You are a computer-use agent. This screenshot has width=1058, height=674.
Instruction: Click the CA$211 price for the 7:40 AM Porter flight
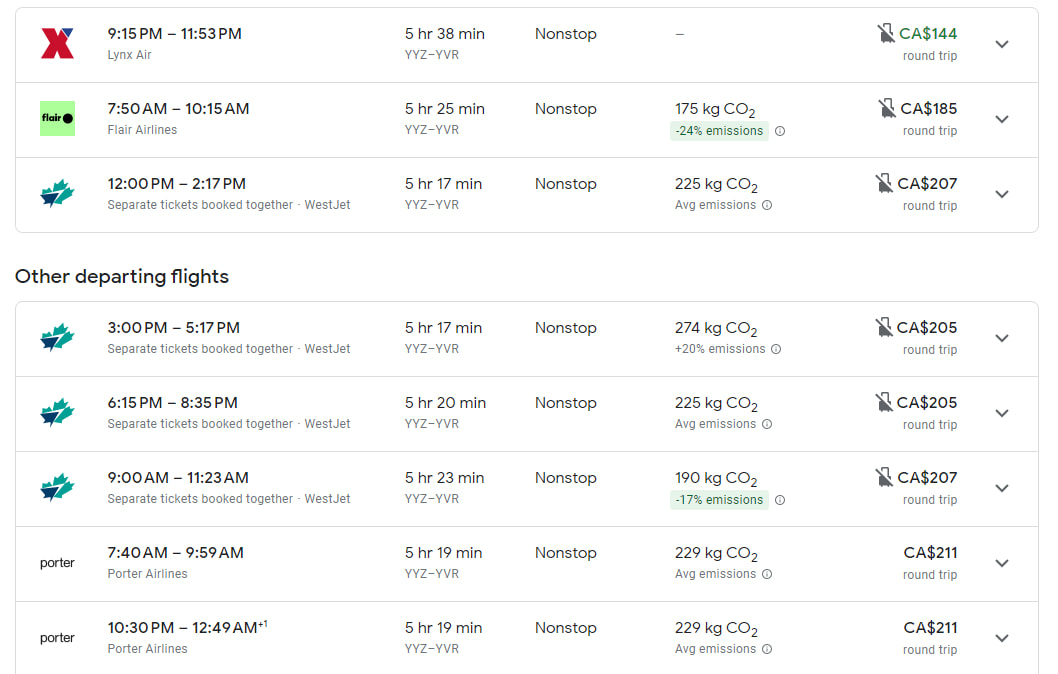click(932, 552)
